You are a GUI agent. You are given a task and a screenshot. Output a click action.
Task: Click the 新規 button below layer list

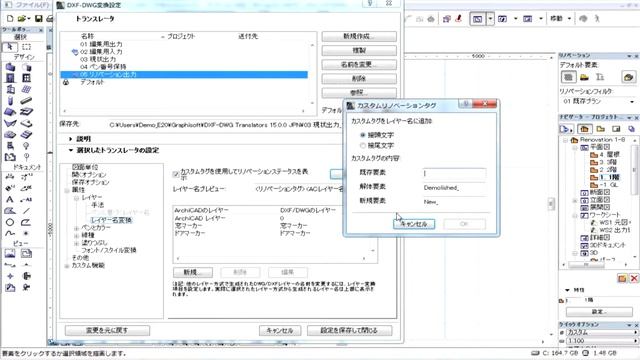193,272
